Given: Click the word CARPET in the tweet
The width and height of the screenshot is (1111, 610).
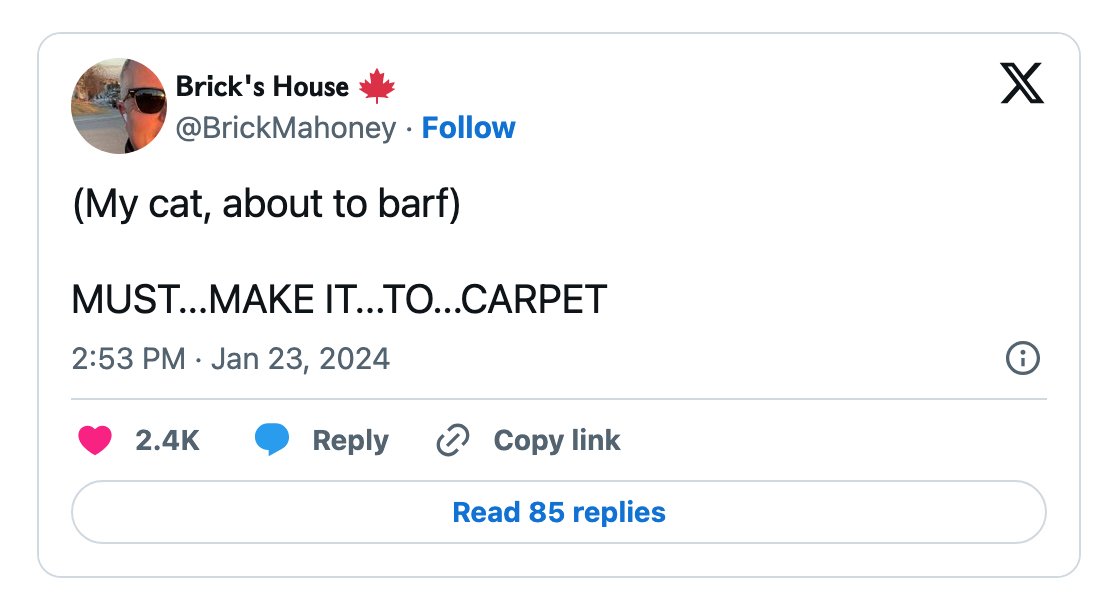Looking at the screenshot, I should 535,299.
